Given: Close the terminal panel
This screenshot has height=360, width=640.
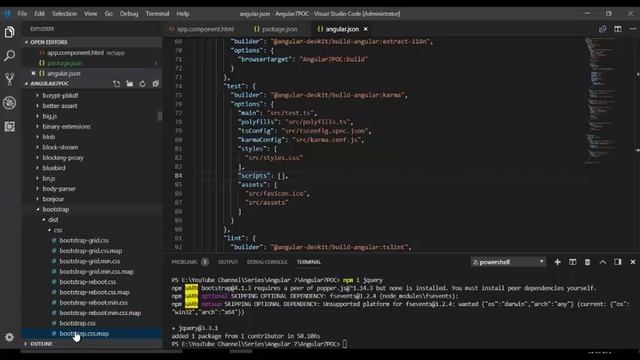Looking at the screenshot, I should pyautogui.click(x=633, y=262).
